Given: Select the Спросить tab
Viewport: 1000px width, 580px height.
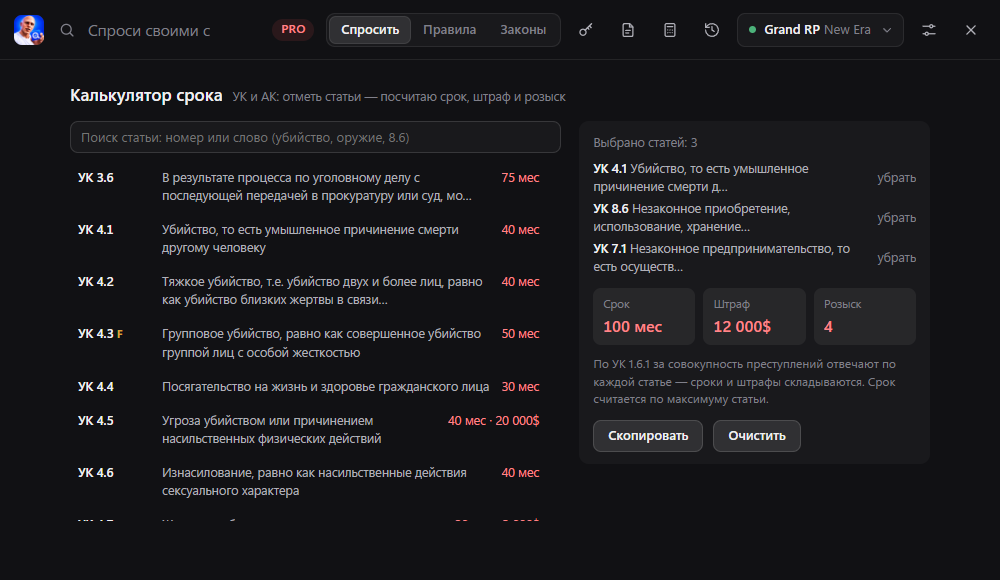Looking at the screenshot, I should tap(370, 30).
